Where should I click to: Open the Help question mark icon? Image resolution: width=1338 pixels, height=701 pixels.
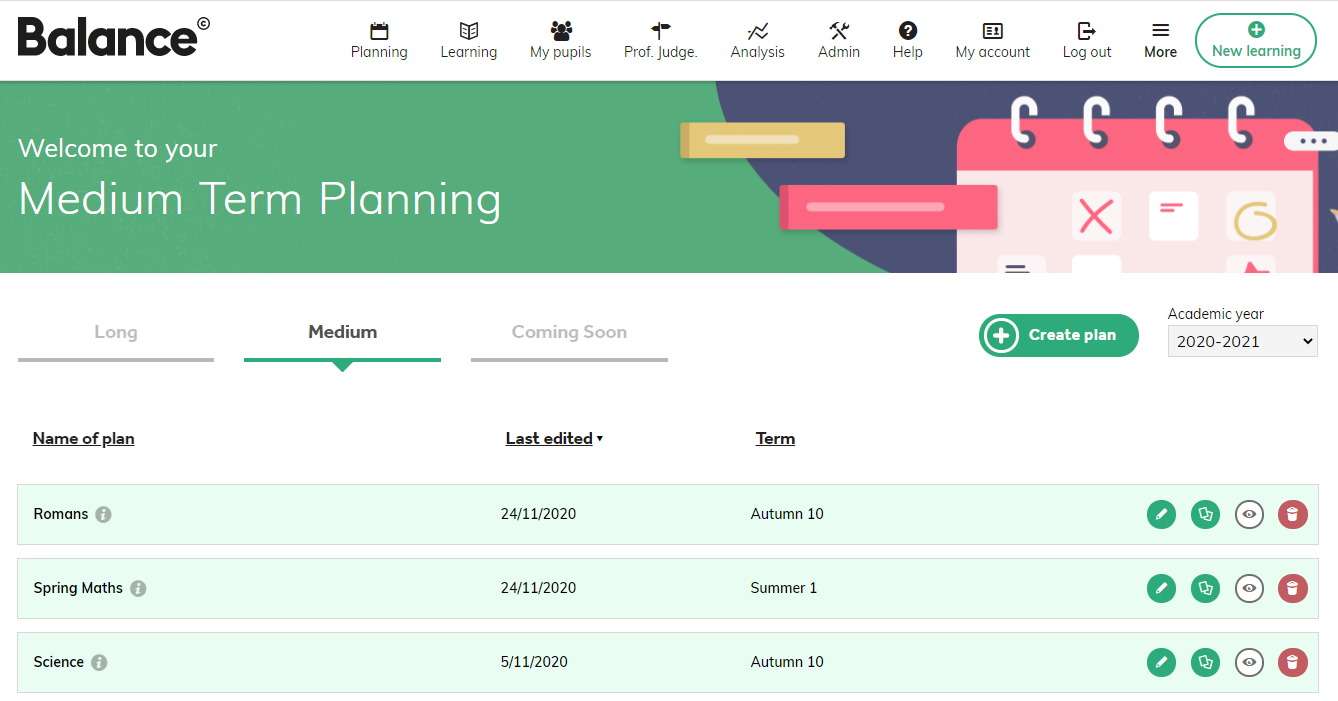coord(908,31)
